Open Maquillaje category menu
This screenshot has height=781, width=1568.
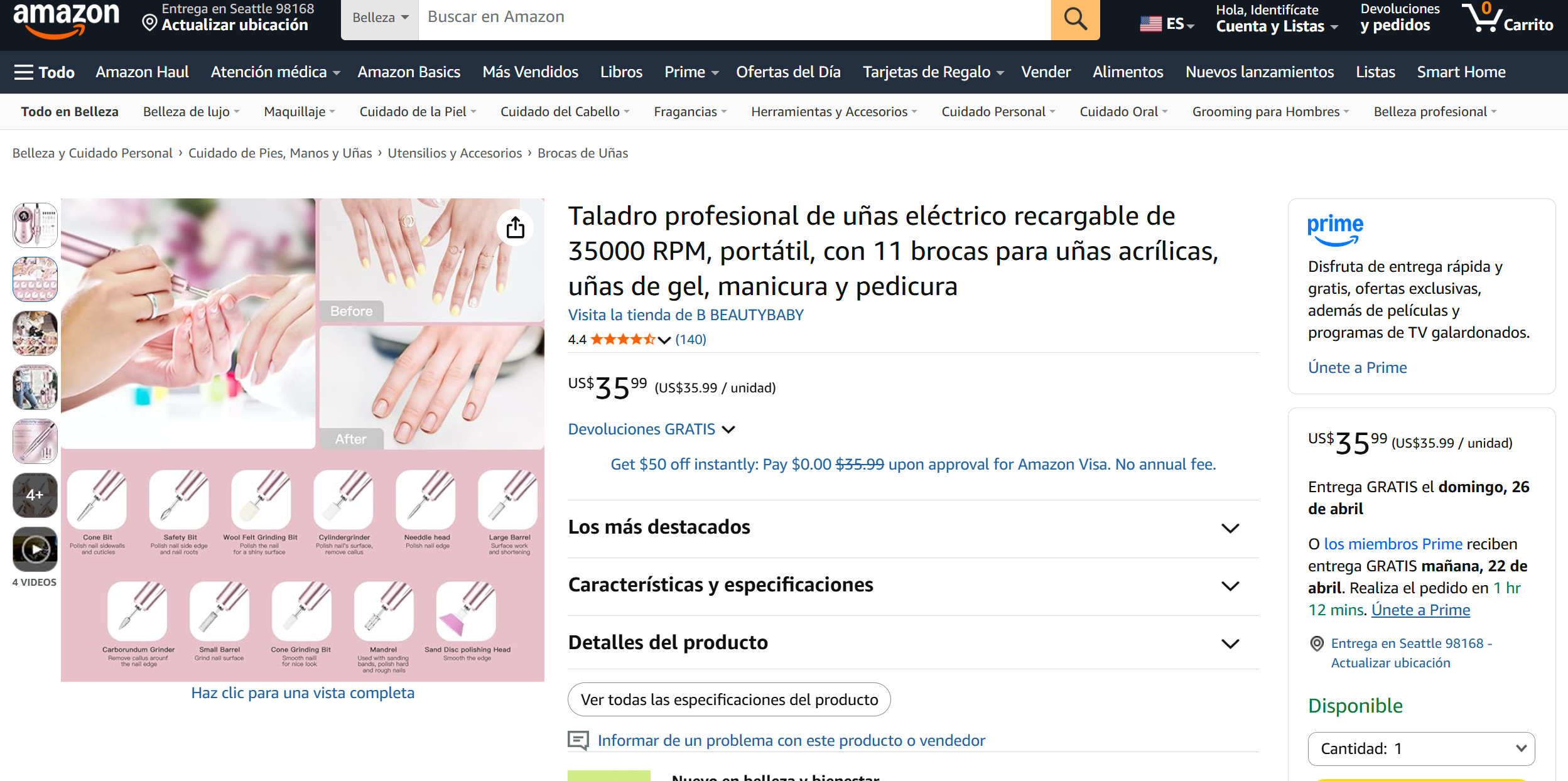(x=300, y=112)
